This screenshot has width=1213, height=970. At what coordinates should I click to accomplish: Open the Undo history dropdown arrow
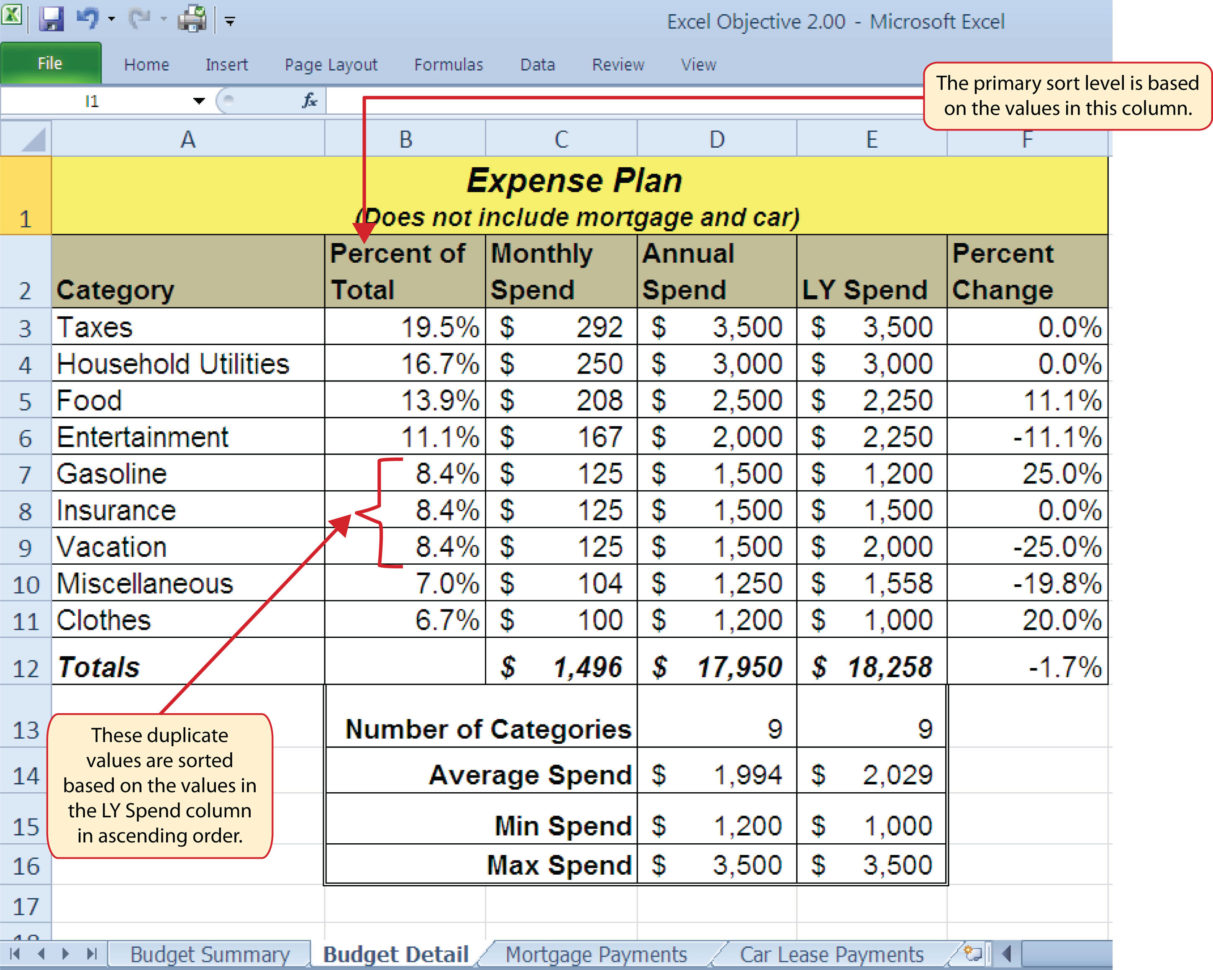coord(112,19)
